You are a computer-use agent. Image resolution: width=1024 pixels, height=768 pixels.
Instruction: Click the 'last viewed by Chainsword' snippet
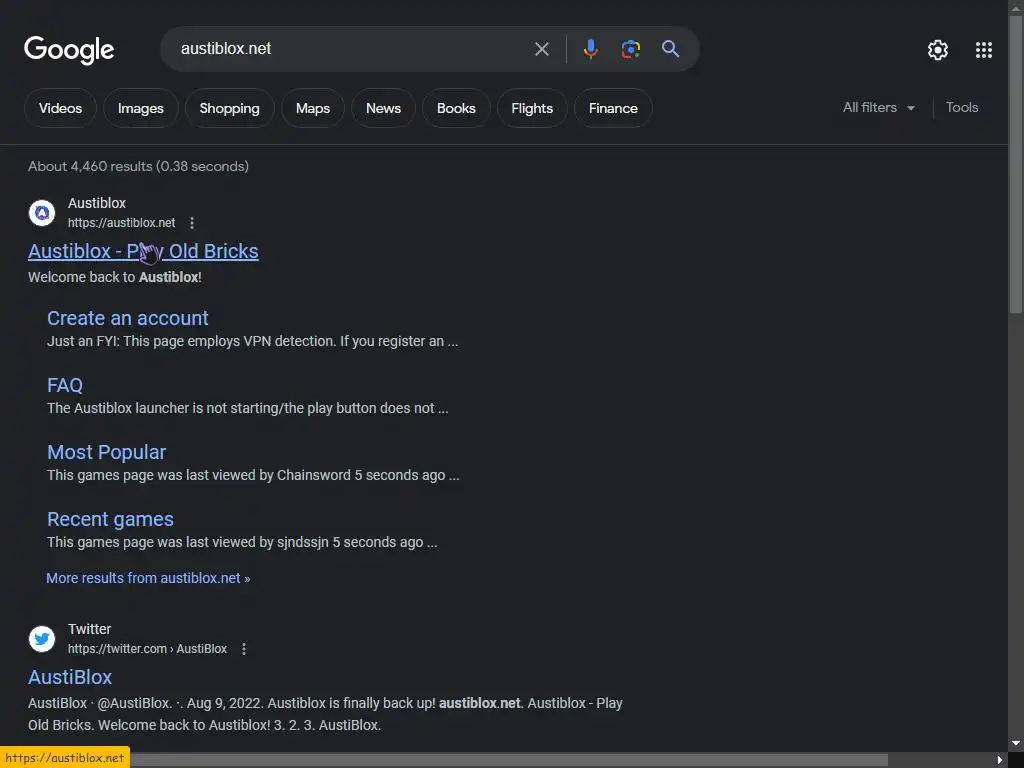coord(253,475)
